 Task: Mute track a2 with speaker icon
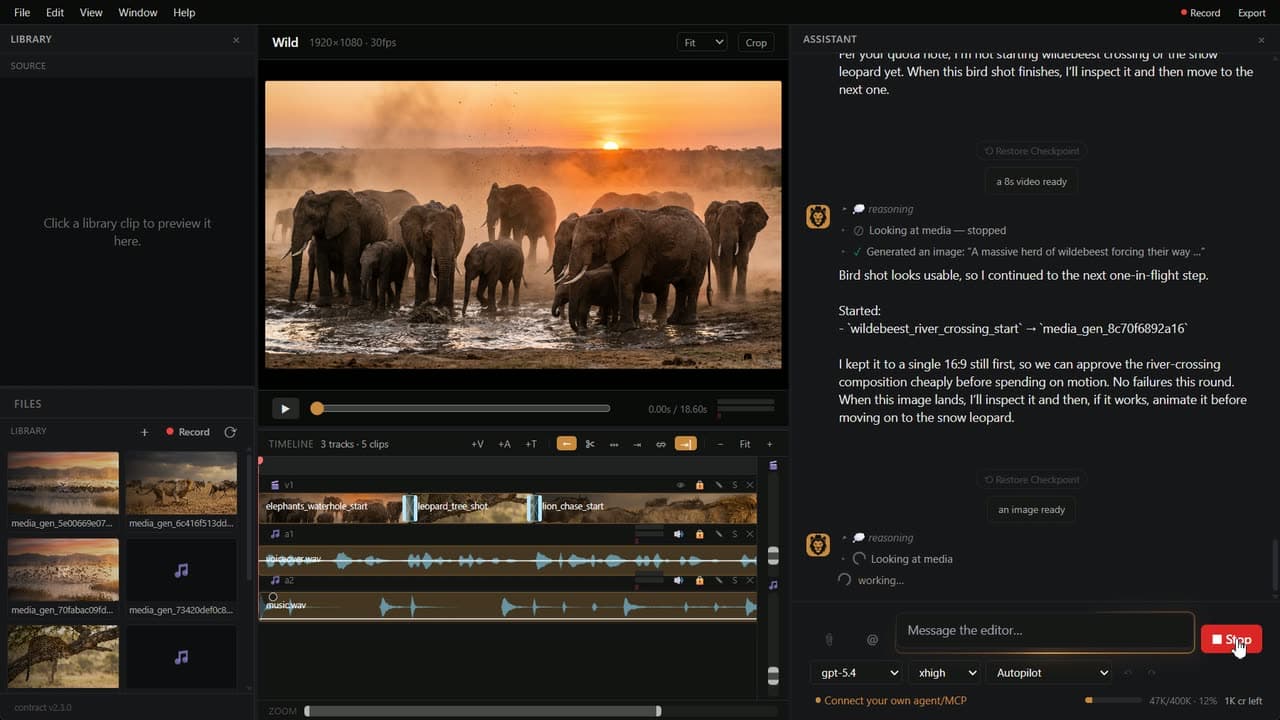tap(679, 580)
